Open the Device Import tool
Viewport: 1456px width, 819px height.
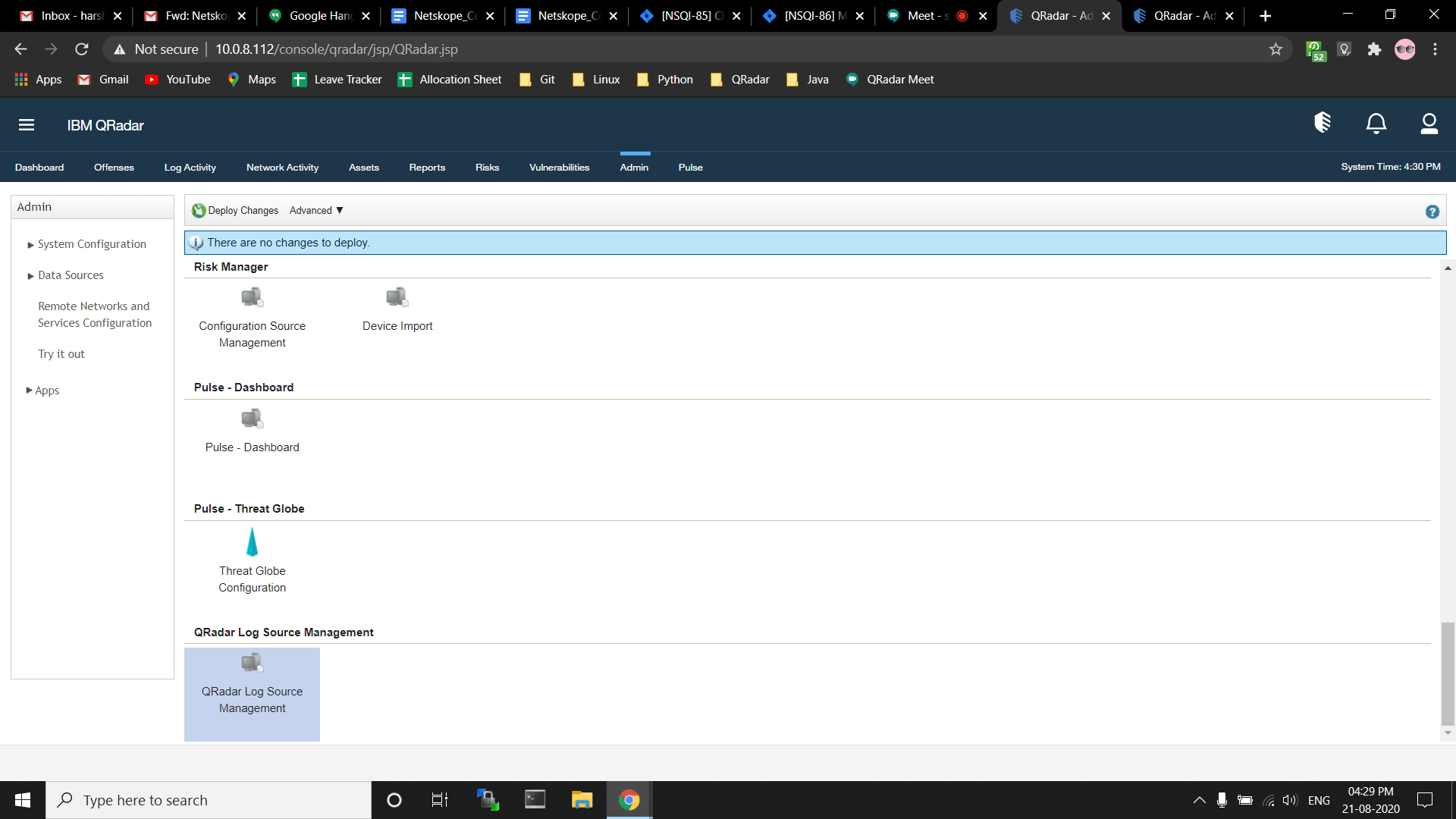tap(397, 309)
